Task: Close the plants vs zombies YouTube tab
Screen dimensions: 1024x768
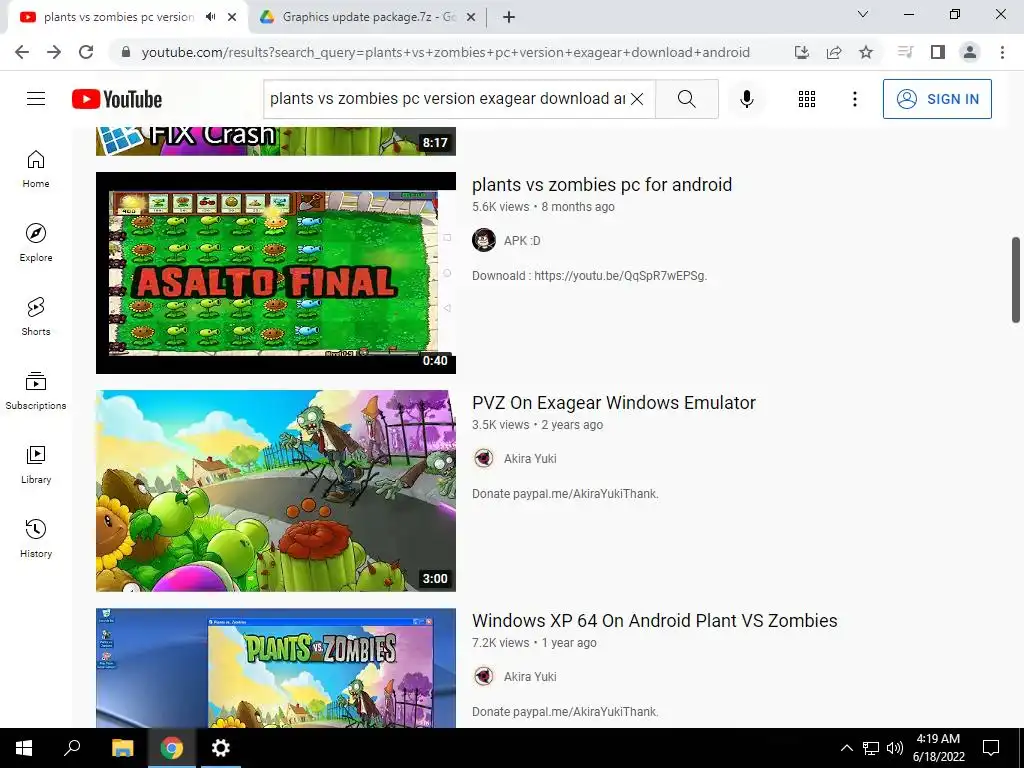Action: coord(232,17)
